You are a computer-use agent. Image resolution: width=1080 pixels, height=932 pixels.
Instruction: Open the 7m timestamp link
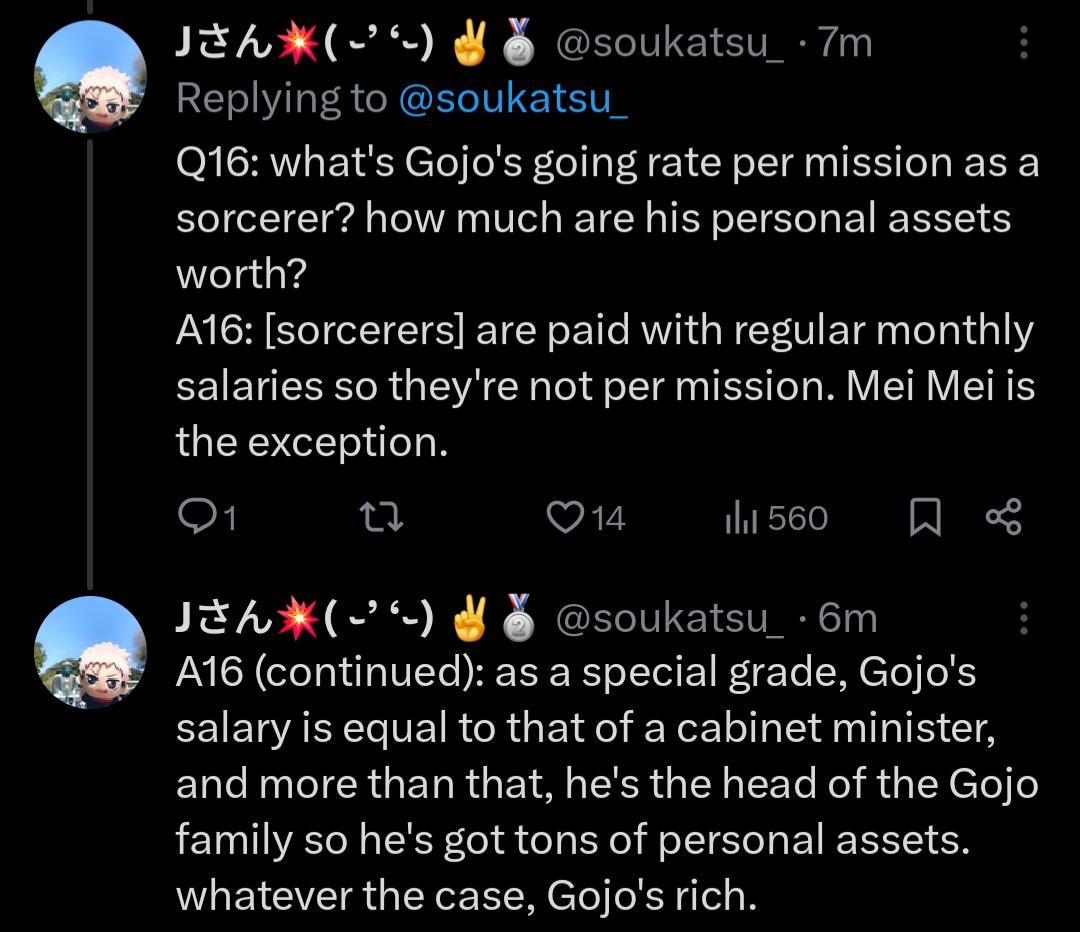point(844,42)
